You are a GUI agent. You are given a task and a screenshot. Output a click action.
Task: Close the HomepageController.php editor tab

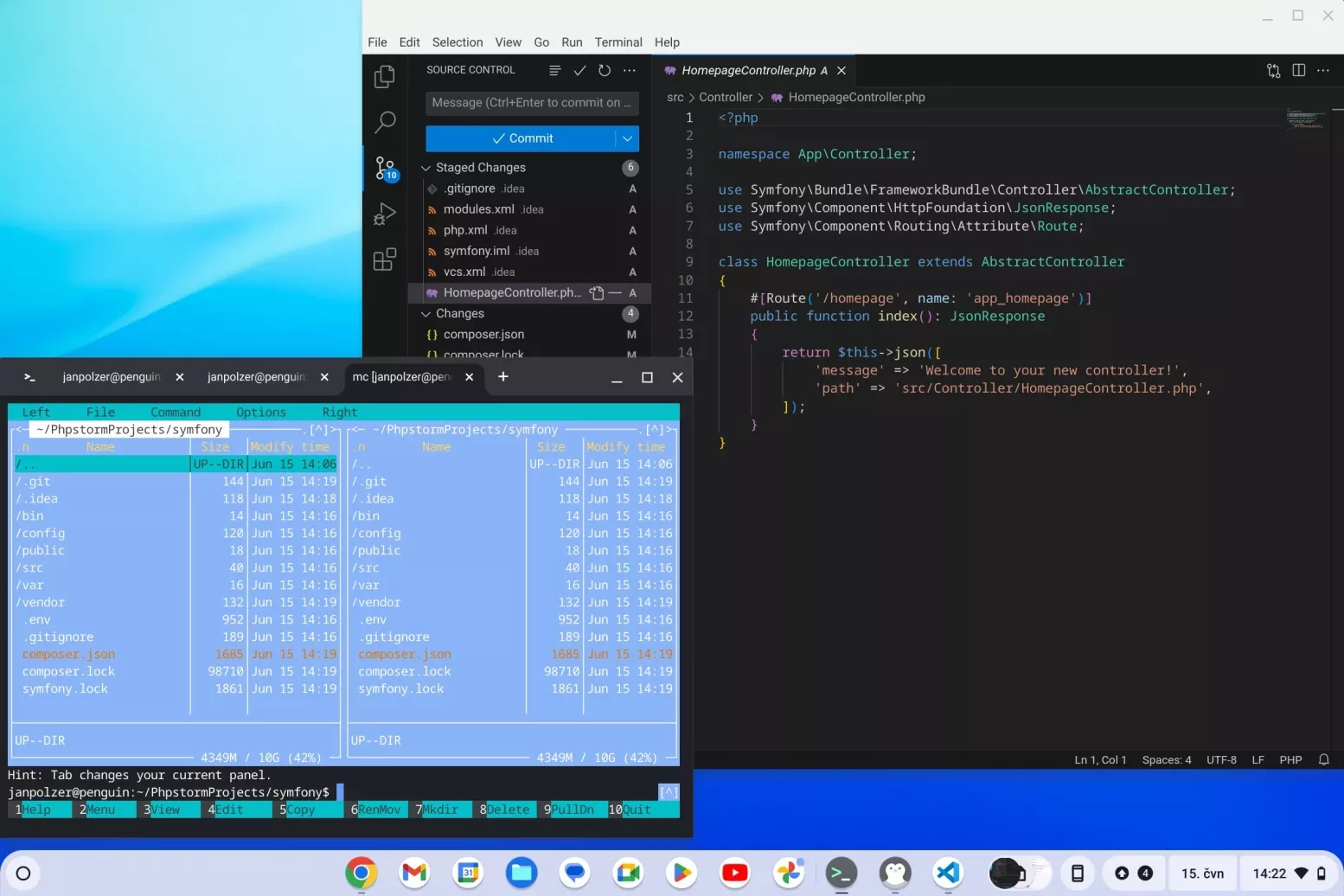tap(842, 71)
